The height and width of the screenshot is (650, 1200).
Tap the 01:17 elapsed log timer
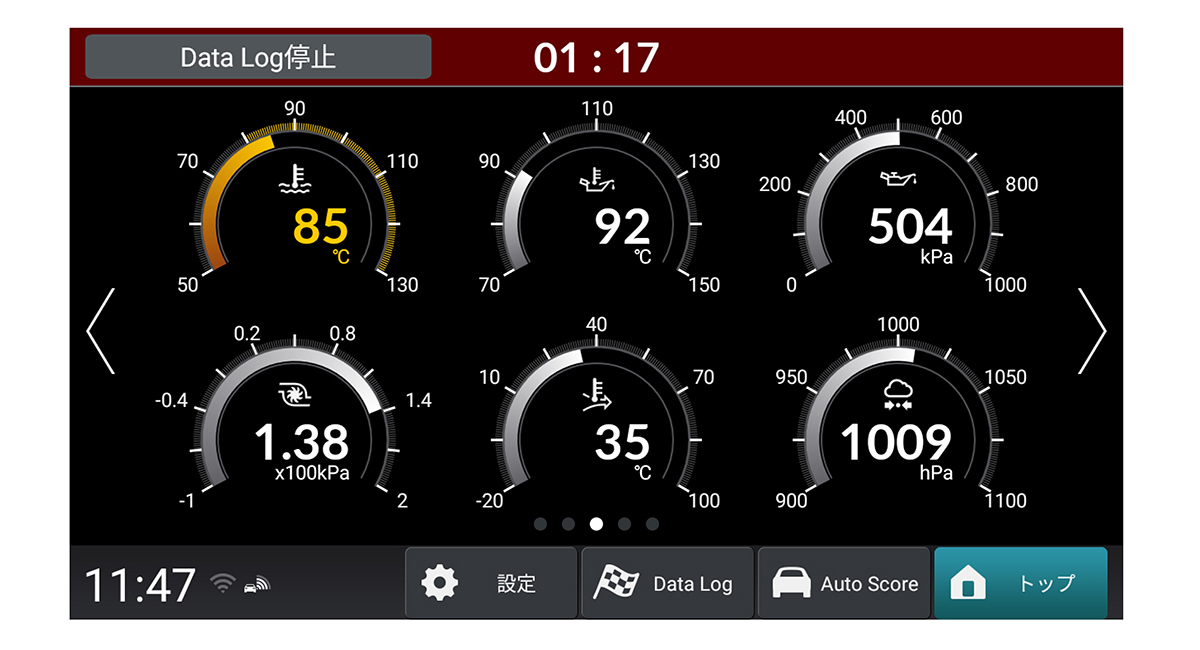point(596,58)
